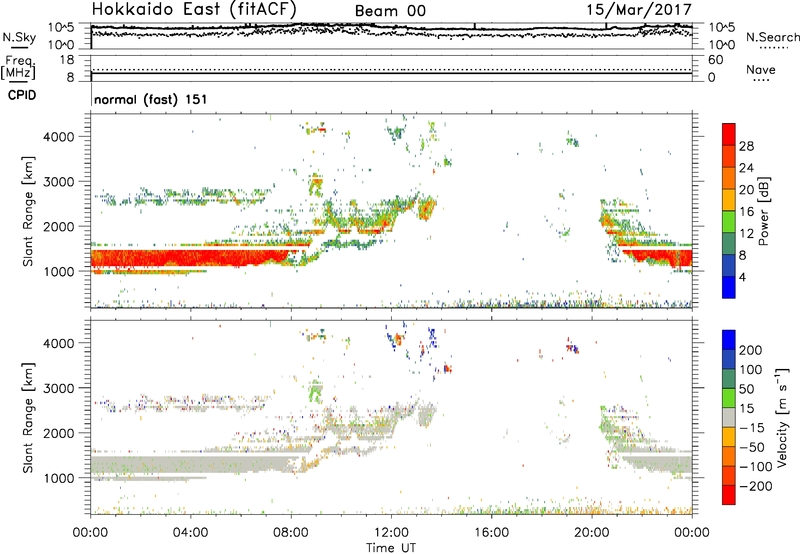Image resolution: width=800 pixels, height=554 pixels.
Task: Select the "Freq. [MHz]" axis label
Action: coord(18,68)
